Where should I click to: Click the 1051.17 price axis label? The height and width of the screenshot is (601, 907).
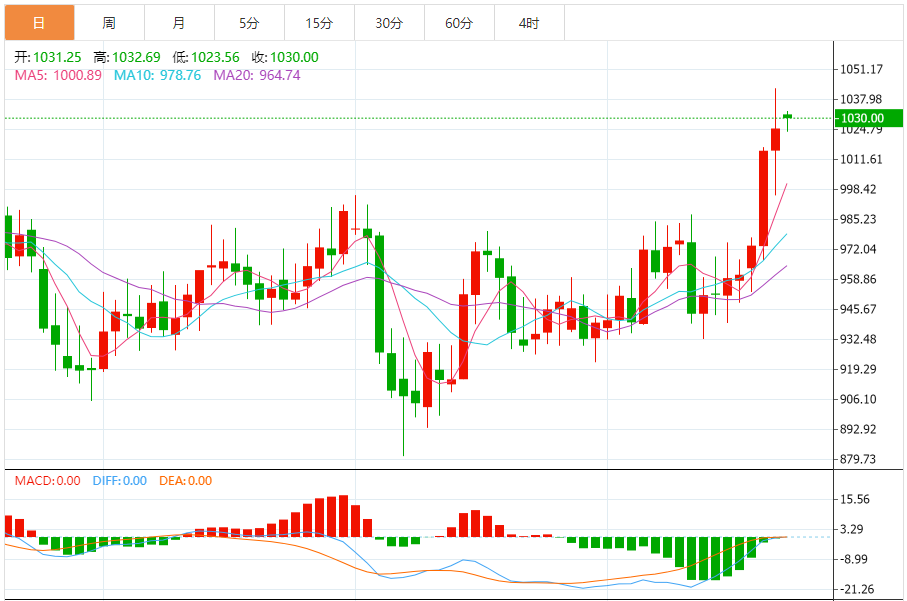tap(861, 69)
